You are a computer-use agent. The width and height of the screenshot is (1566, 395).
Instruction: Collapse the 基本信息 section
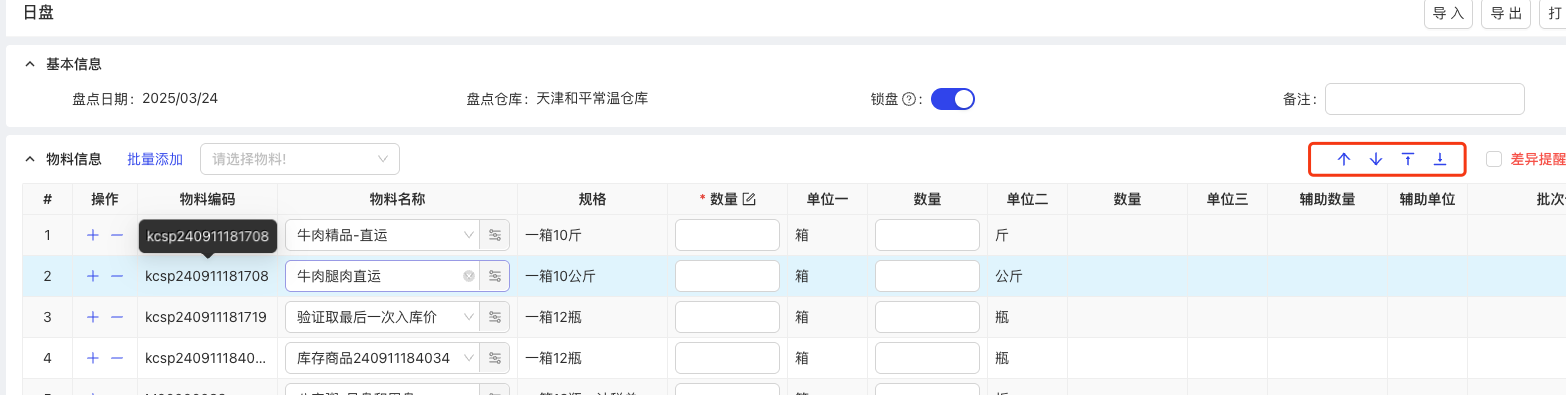[29, 64]
